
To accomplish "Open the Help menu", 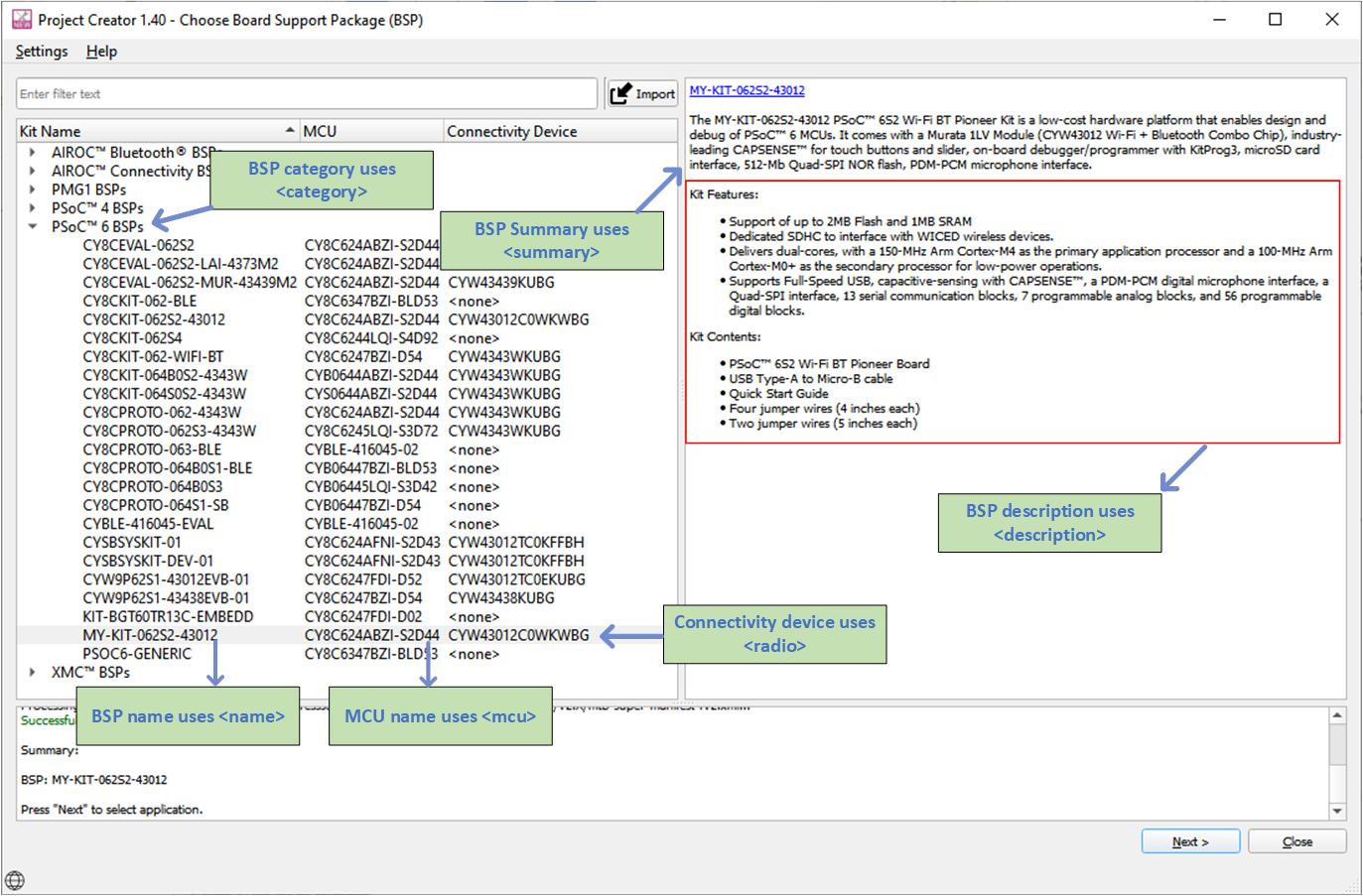I will (101, 51).
